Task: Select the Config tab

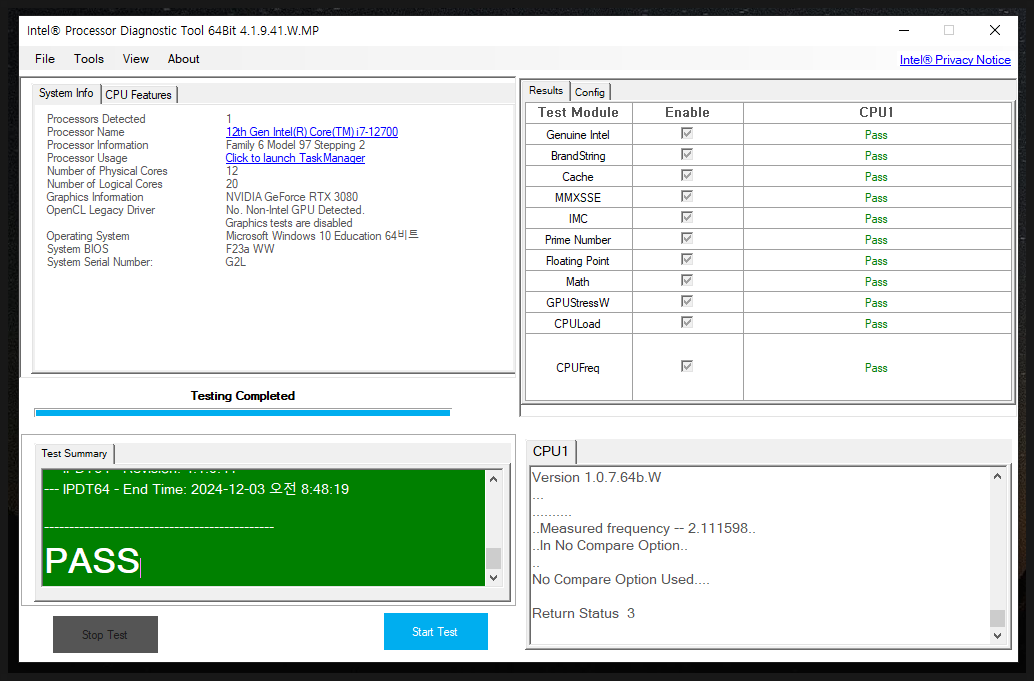Action: tap(590, 92)
